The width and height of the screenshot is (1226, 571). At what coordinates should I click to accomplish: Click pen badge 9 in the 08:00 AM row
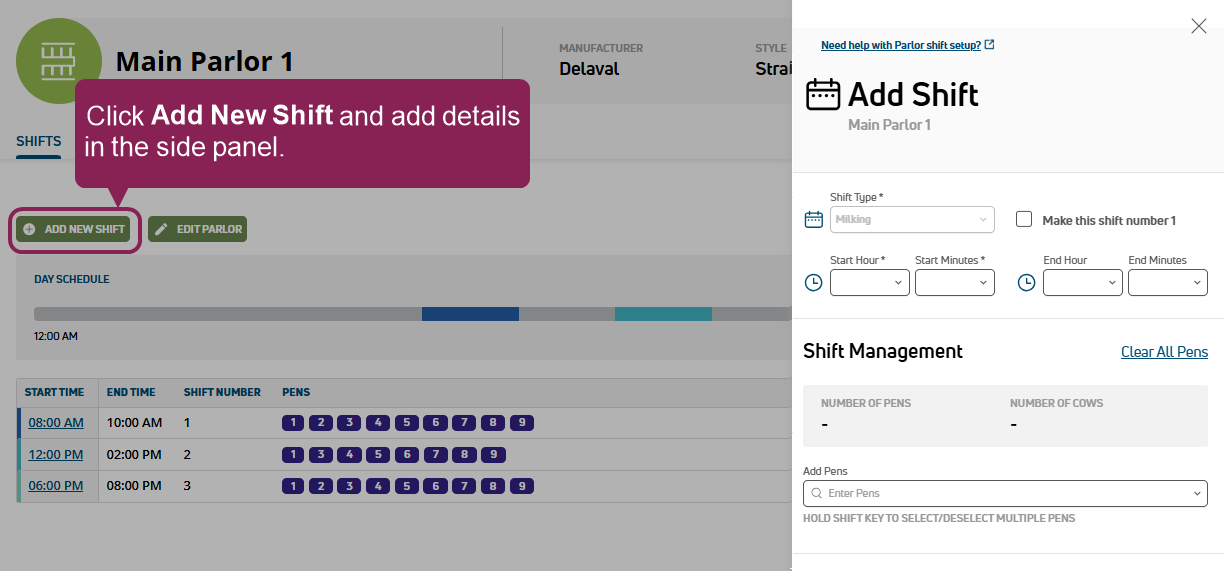click(522, 423)
